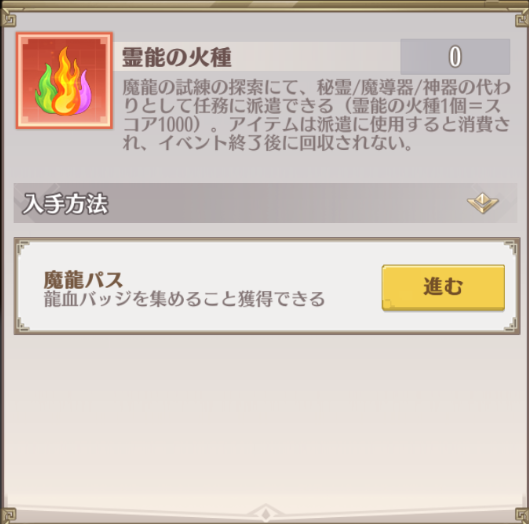Click the 霊能の火種 flame item icon
The image size is (529, 524).
click(64, 80)
